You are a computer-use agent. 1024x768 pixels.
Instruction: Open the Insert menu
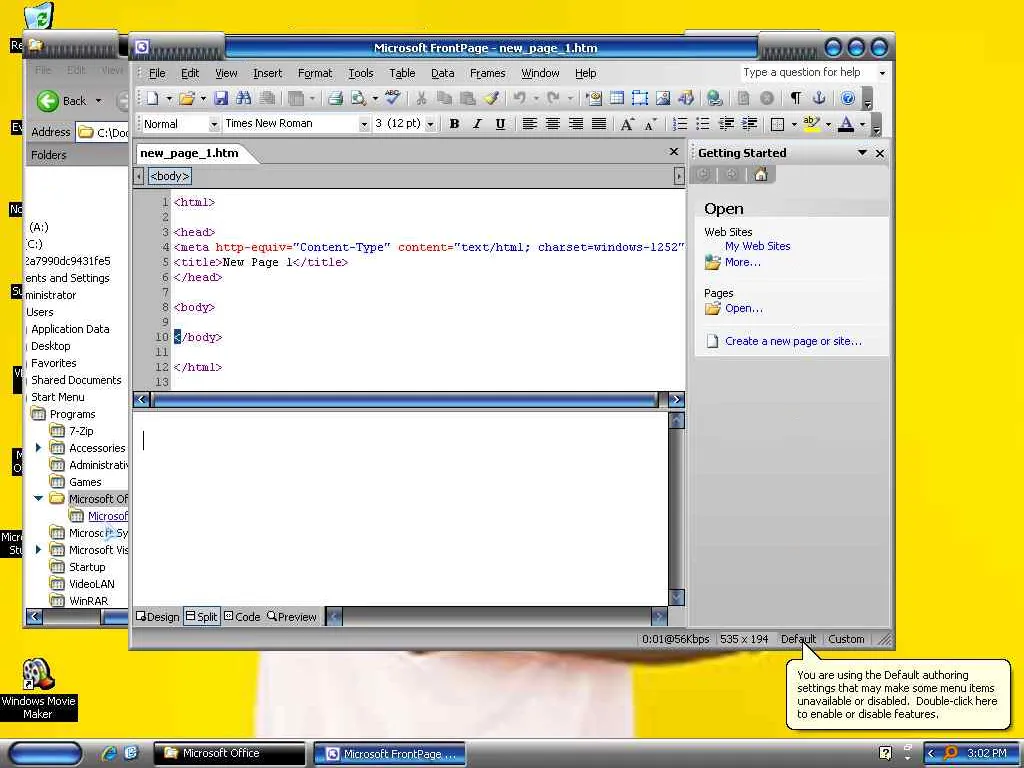tap(268, 73)
